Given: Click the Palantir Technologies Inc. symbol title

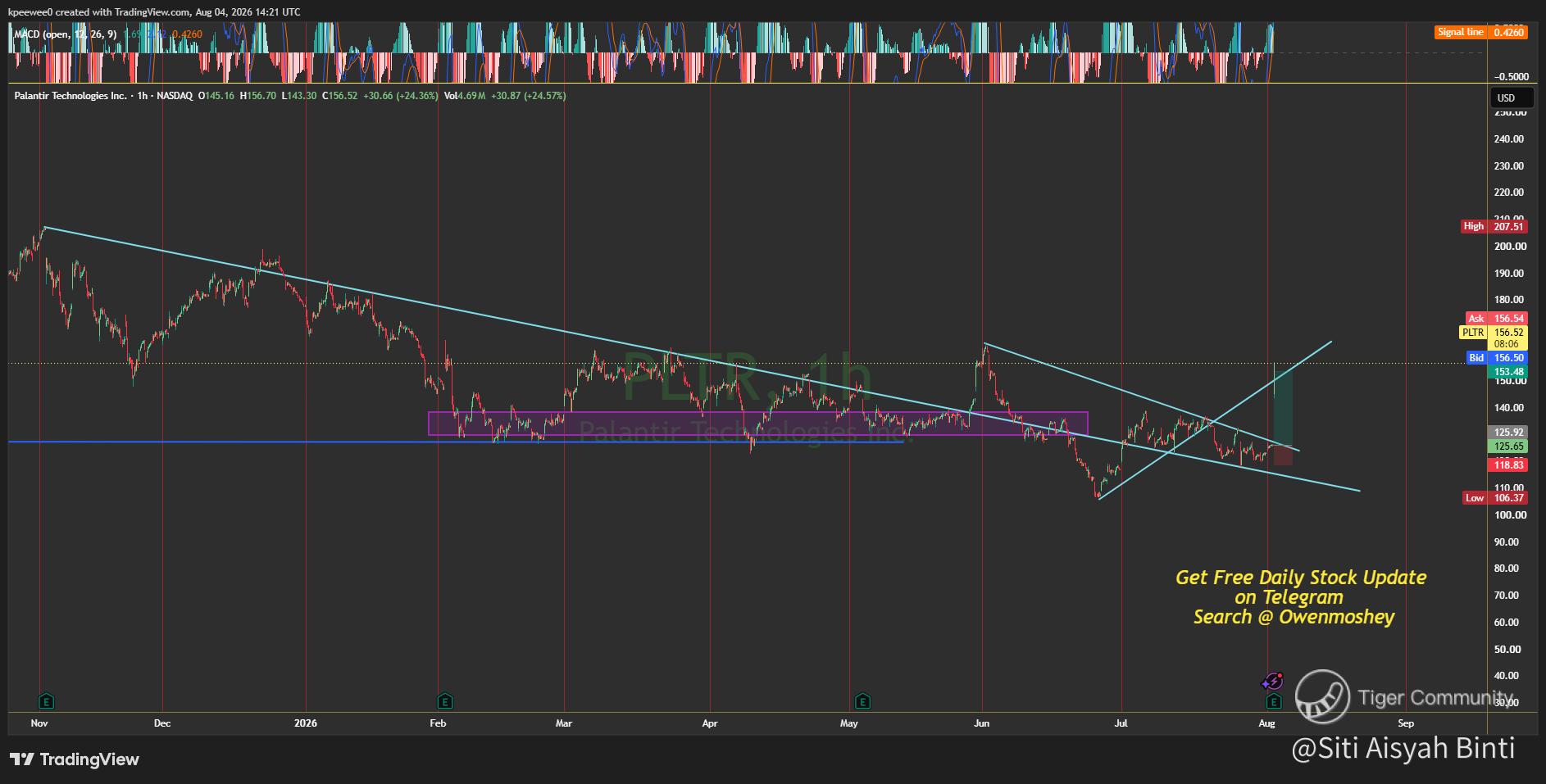Looking at the screenshot, I should [70, 96].
